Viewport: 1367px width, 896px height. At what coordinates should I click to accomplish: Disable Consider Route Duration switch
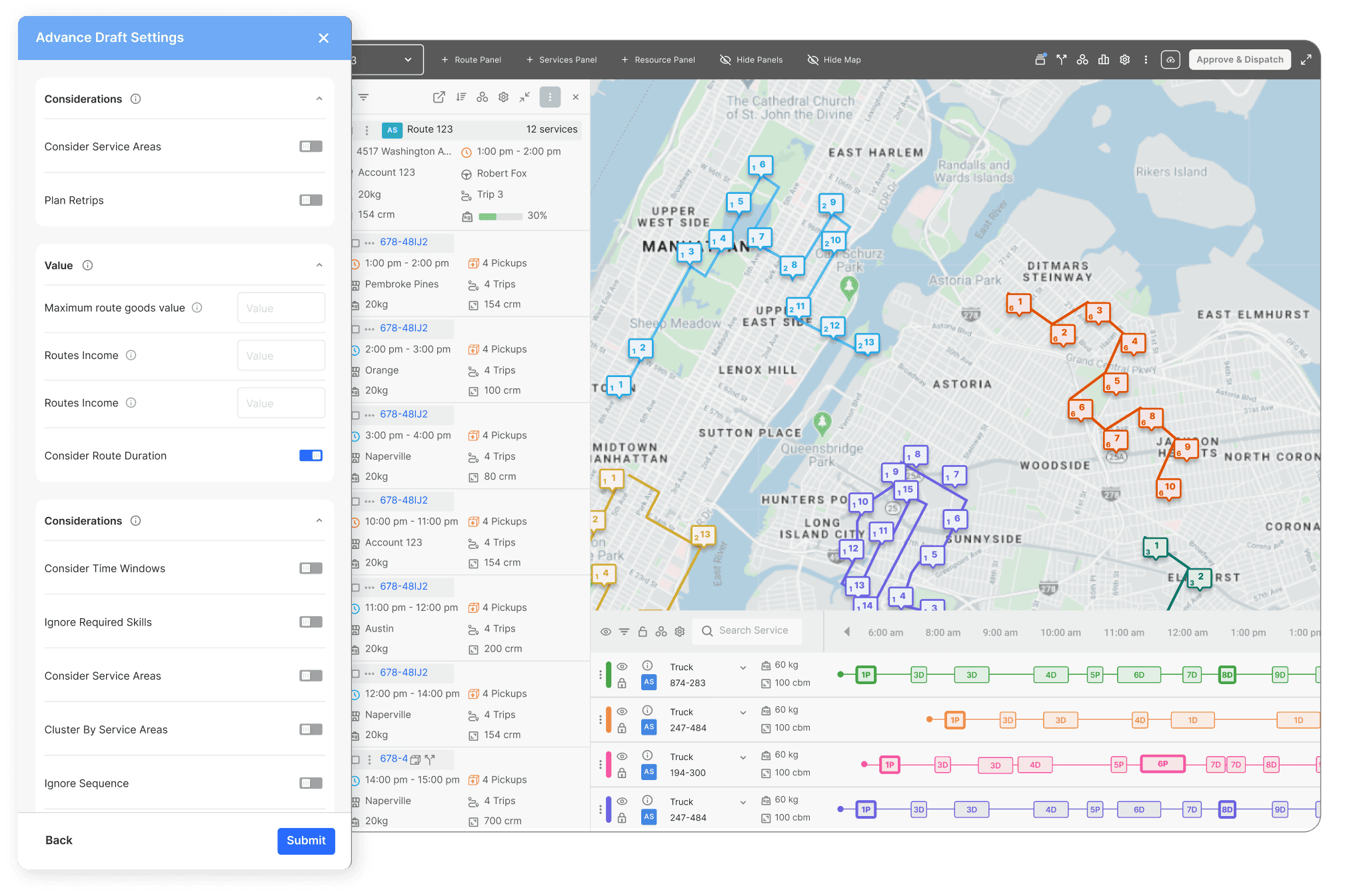click(311, 455)
